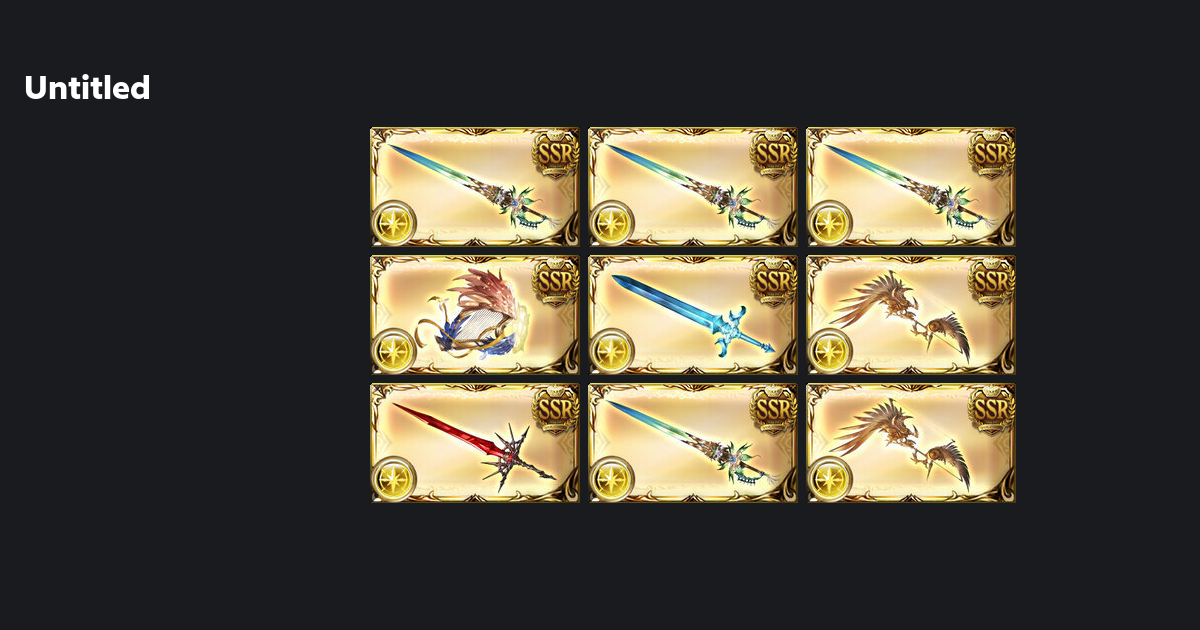The width and height of the screenshot is (1200, 630).
Task: Select the third teal sword in top row
Action: (911, 187)
